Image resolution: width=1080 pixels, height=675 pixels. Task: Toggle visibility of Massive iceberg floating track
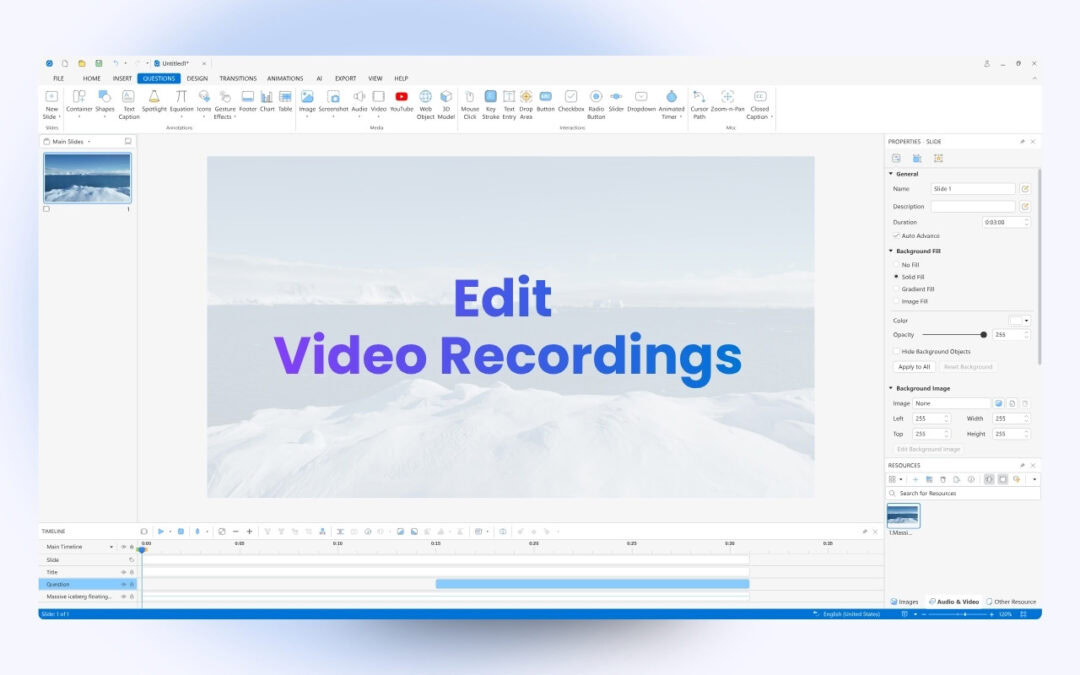[124, 596]
